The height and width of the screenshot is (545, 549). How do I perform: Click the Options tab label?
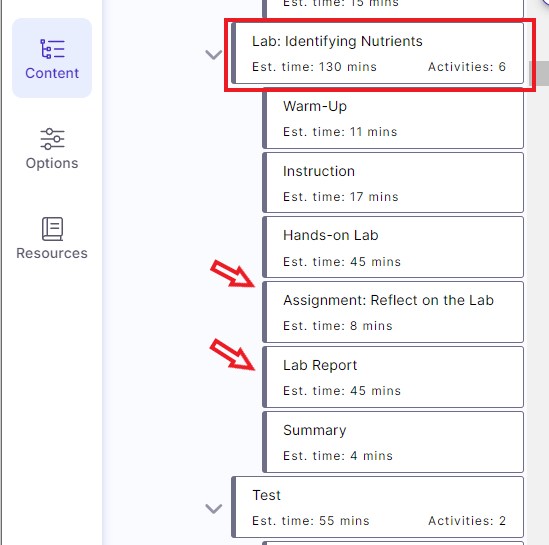(x=52, y=163)
